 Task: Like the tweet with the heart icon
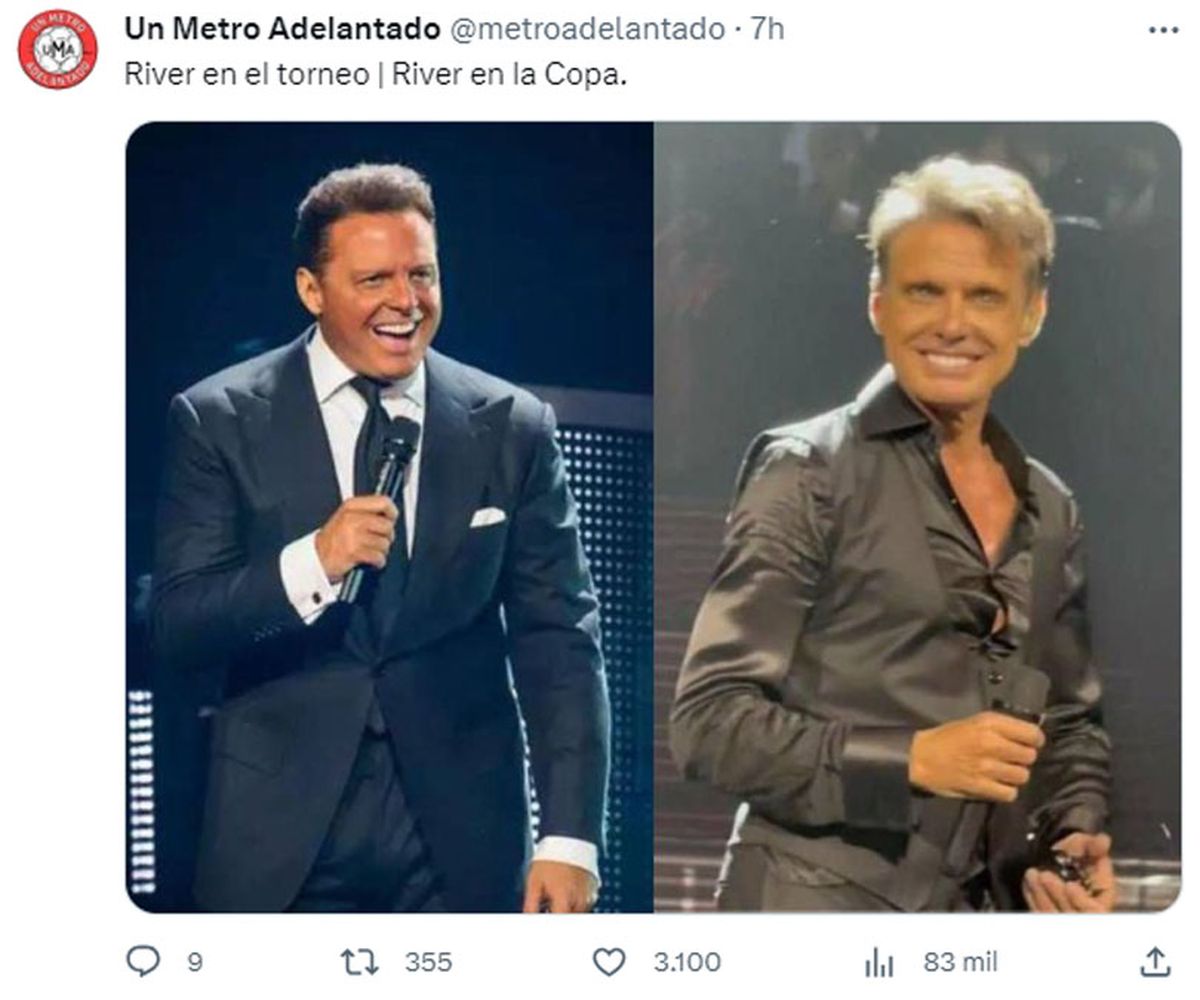point(609,962)
